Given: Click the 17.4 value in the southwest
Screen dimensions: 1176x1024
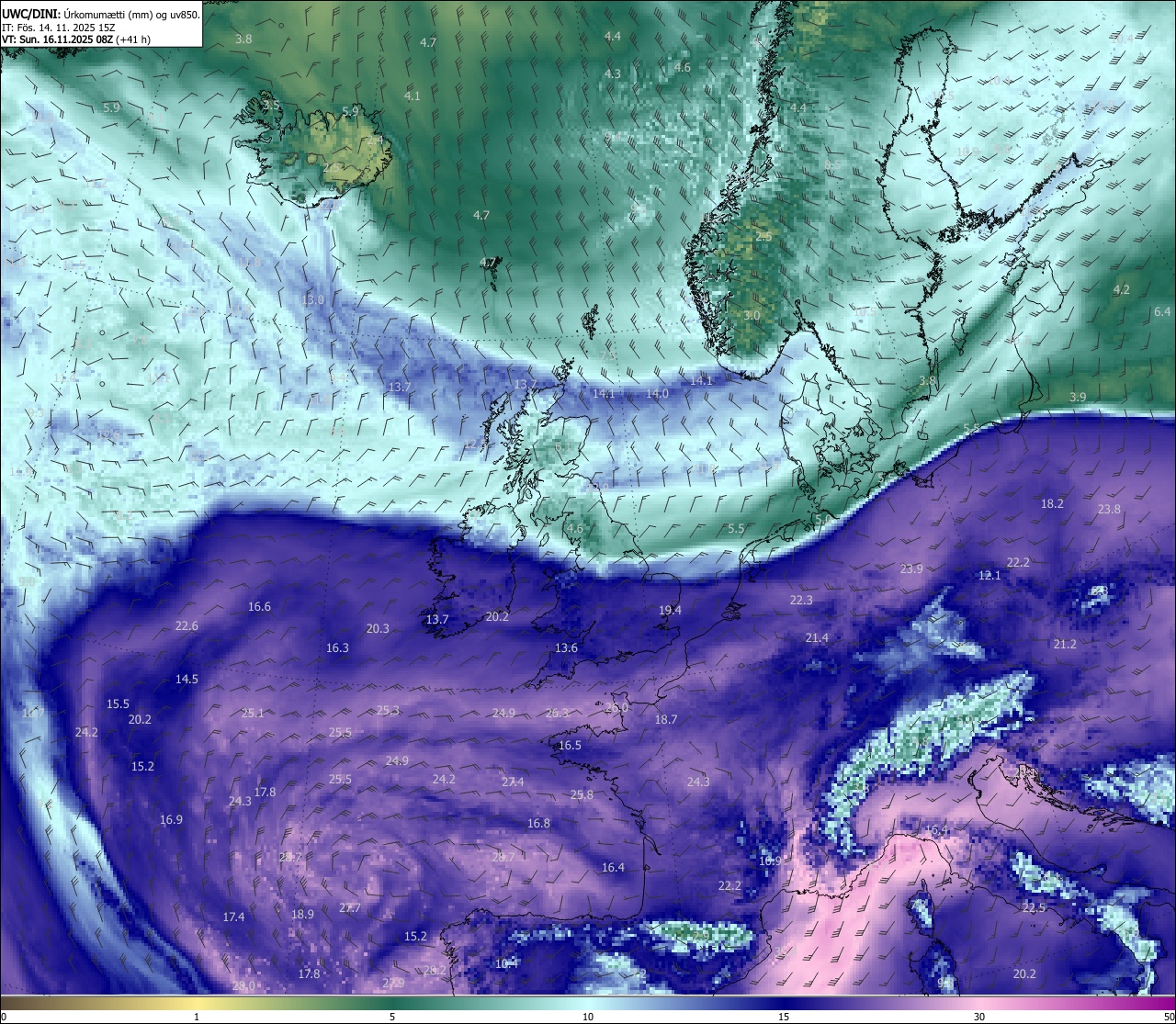Looking at the screenshot, I should [233, 917].
